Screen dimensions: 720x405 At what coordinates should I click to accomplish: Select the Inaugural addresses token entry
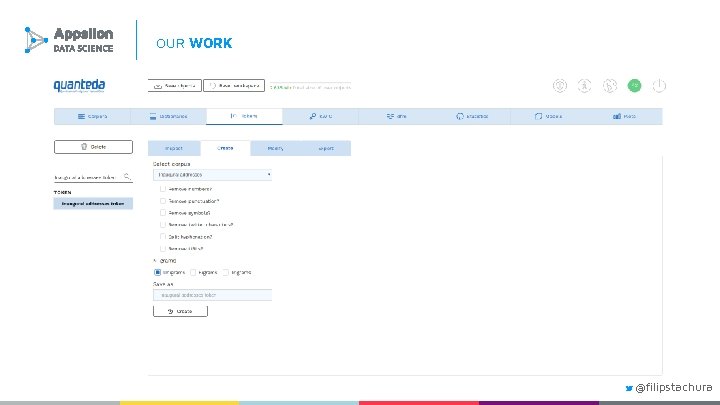(x=93, y=203)
